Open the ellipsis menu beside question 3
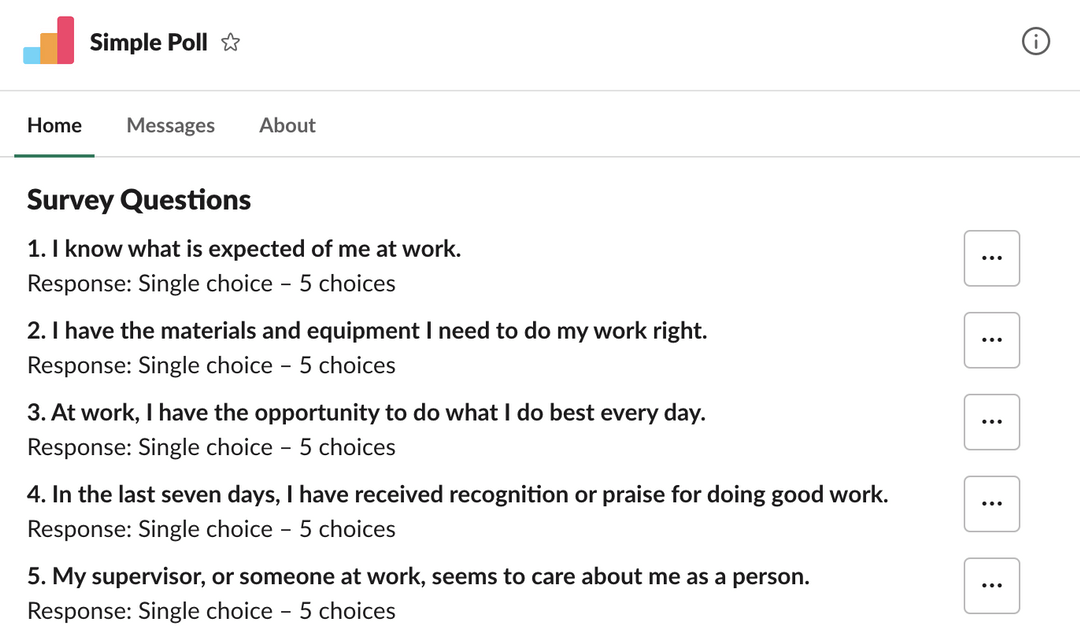This screenshot has width=1080, height=631. click(991, 421)
